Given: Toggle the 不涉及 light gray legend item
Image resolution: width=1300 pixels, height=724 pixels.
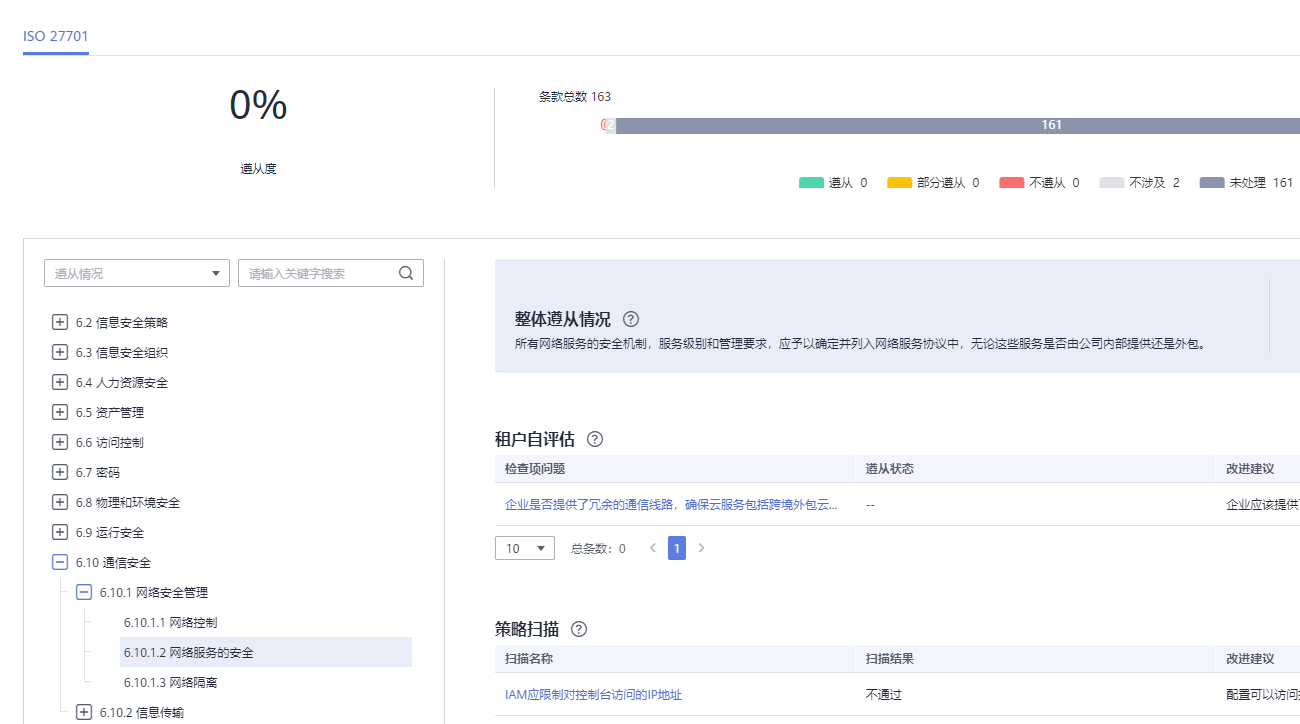Looking at the screenshot, I should (1139, 183).
